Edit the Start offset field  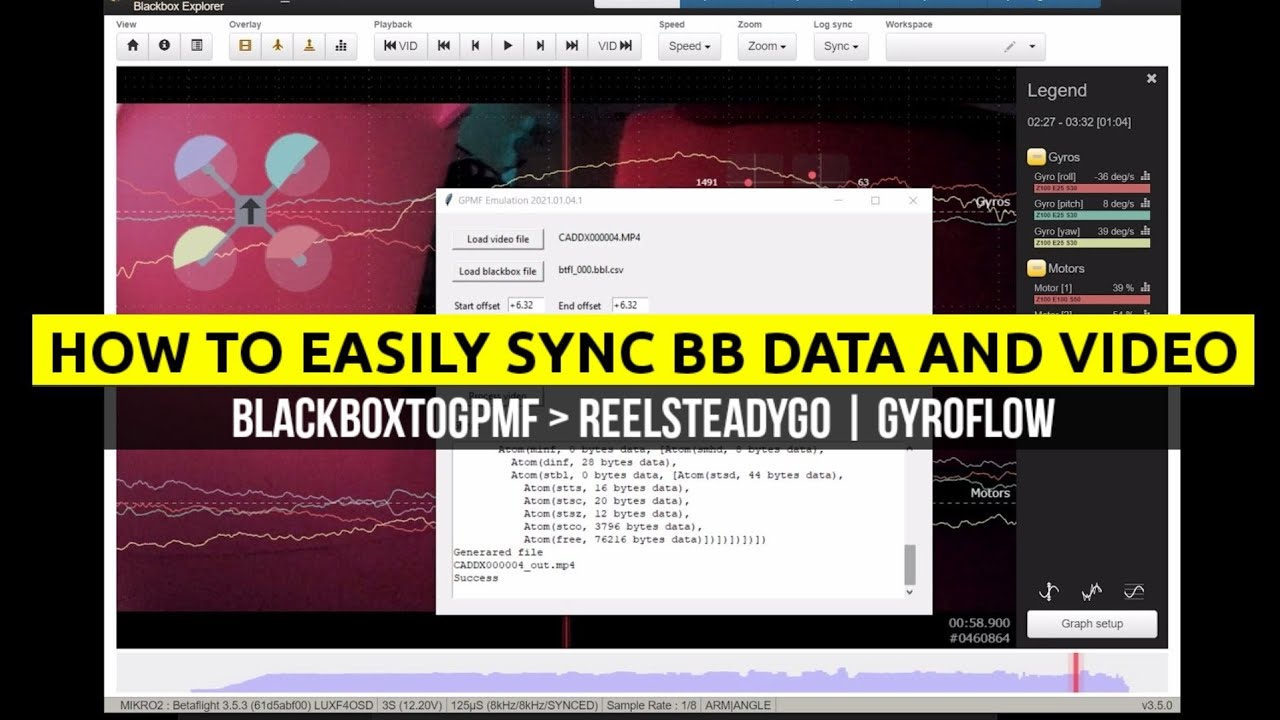point(527,305)
